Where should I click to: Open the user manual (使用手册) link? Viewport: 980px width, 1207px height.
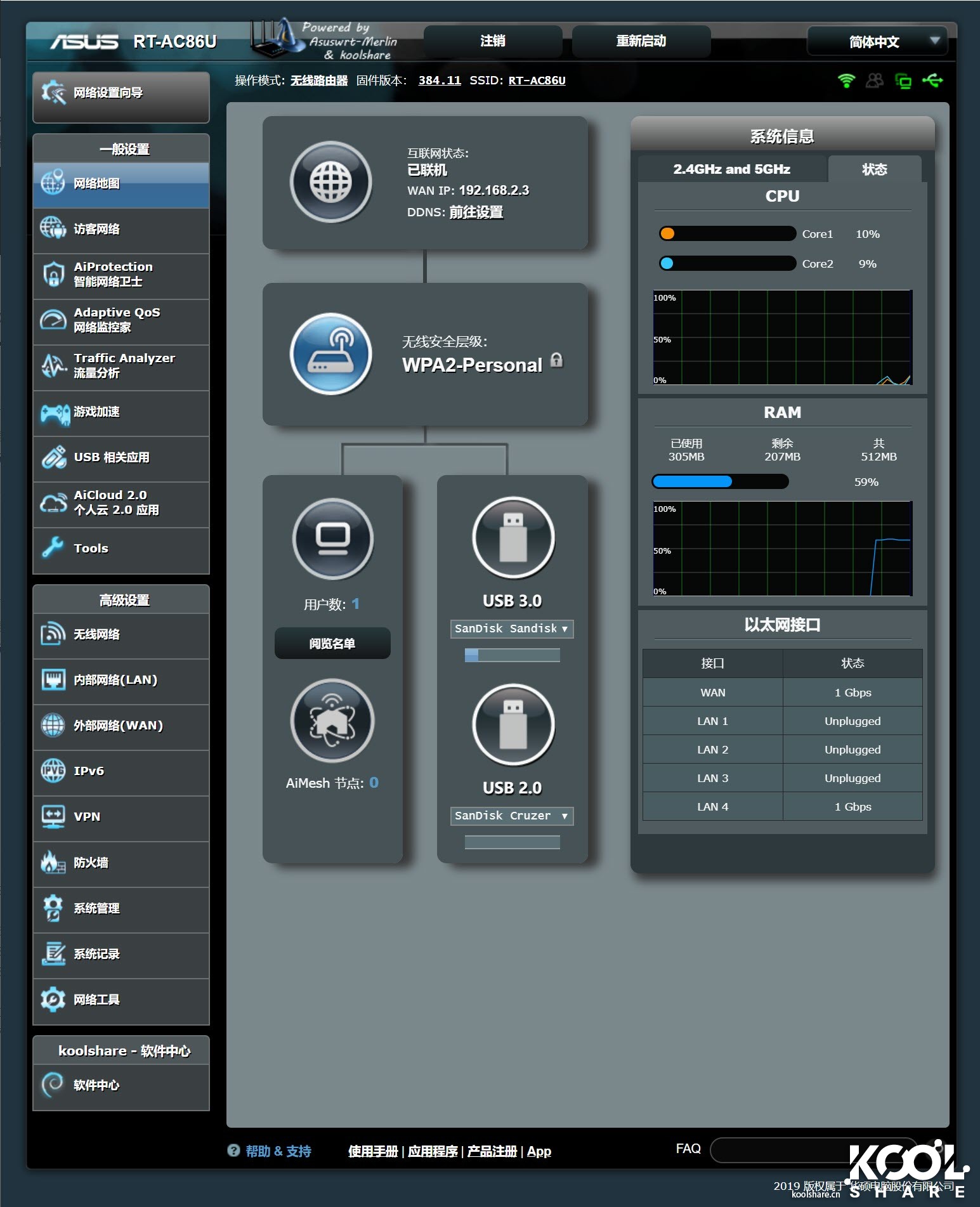pyautogui.click(x=373, y=1151)
